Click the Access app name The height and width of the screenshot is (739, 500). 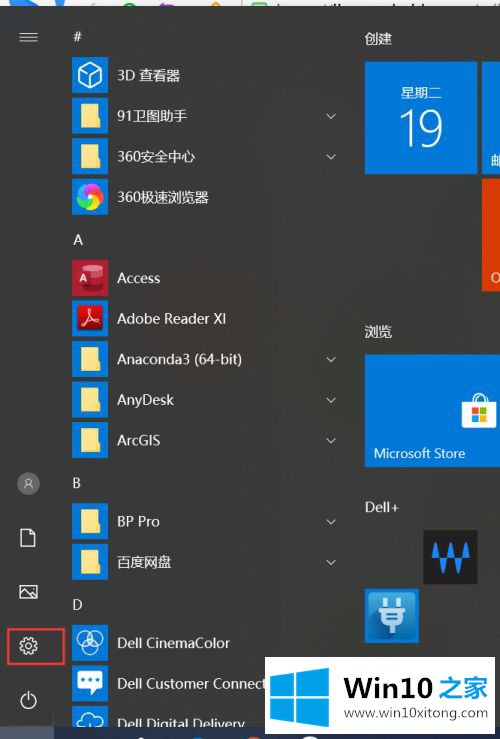coord(139,278)
